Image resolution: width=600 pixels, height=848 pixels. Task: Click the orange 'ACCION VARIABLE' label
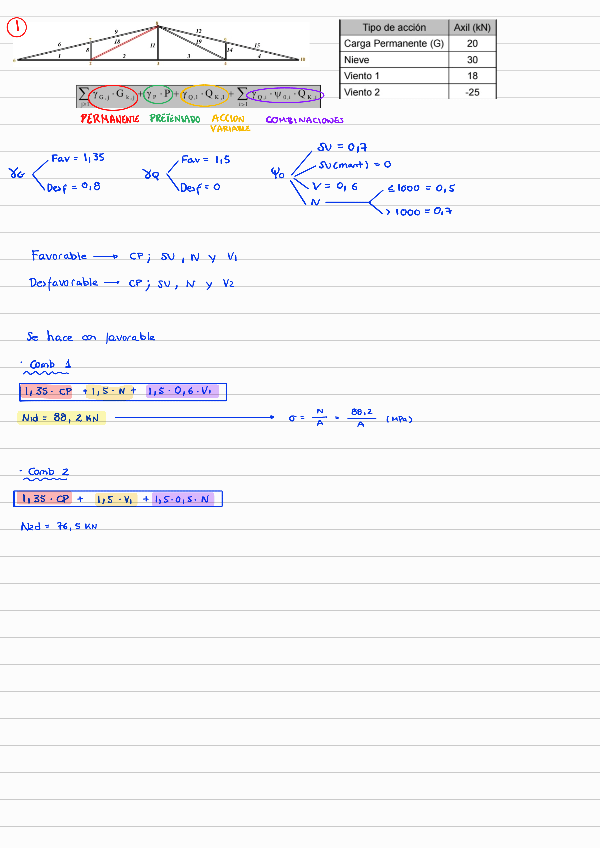230,123
